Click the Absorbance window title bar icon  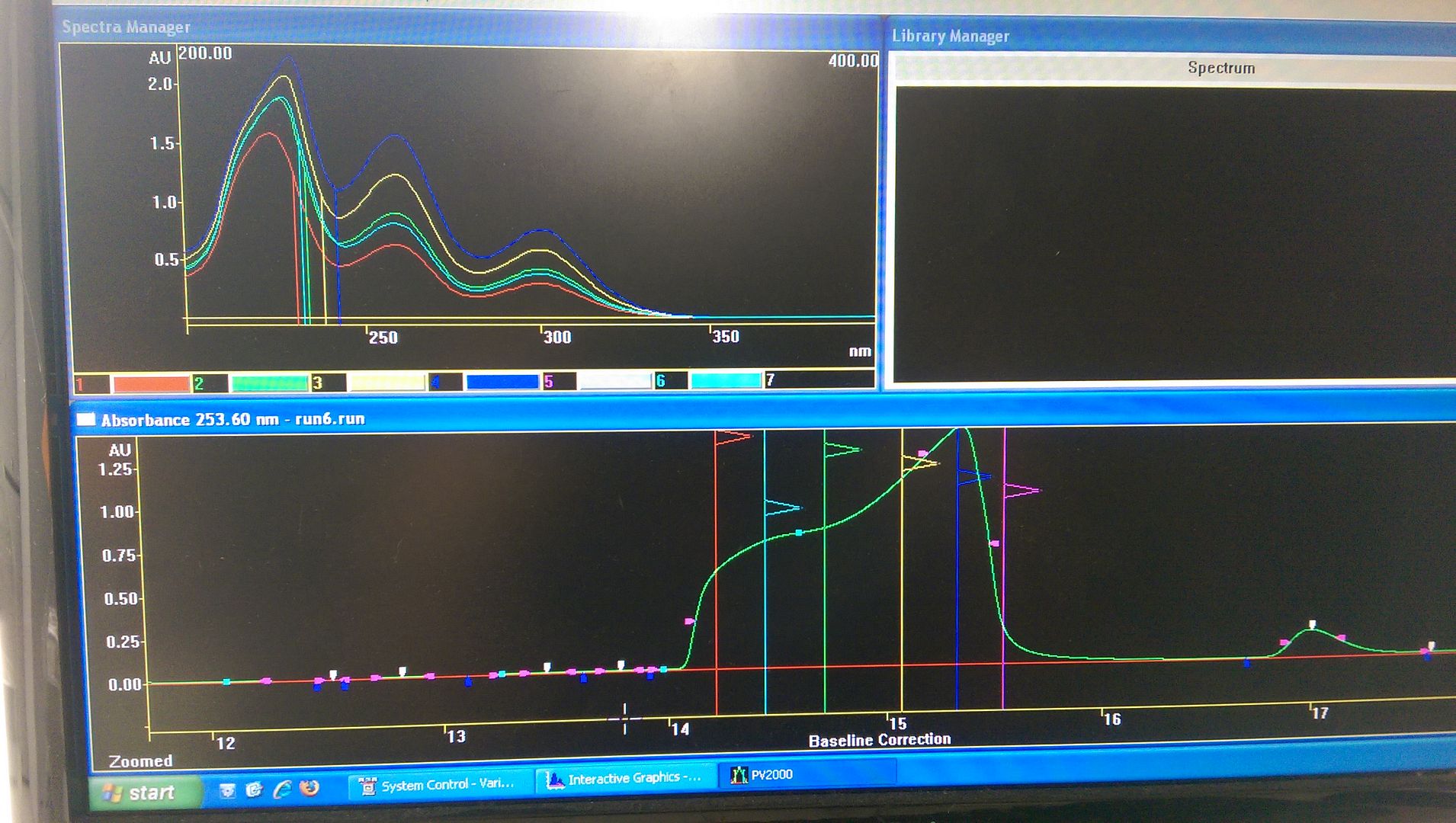click(86, 419)
